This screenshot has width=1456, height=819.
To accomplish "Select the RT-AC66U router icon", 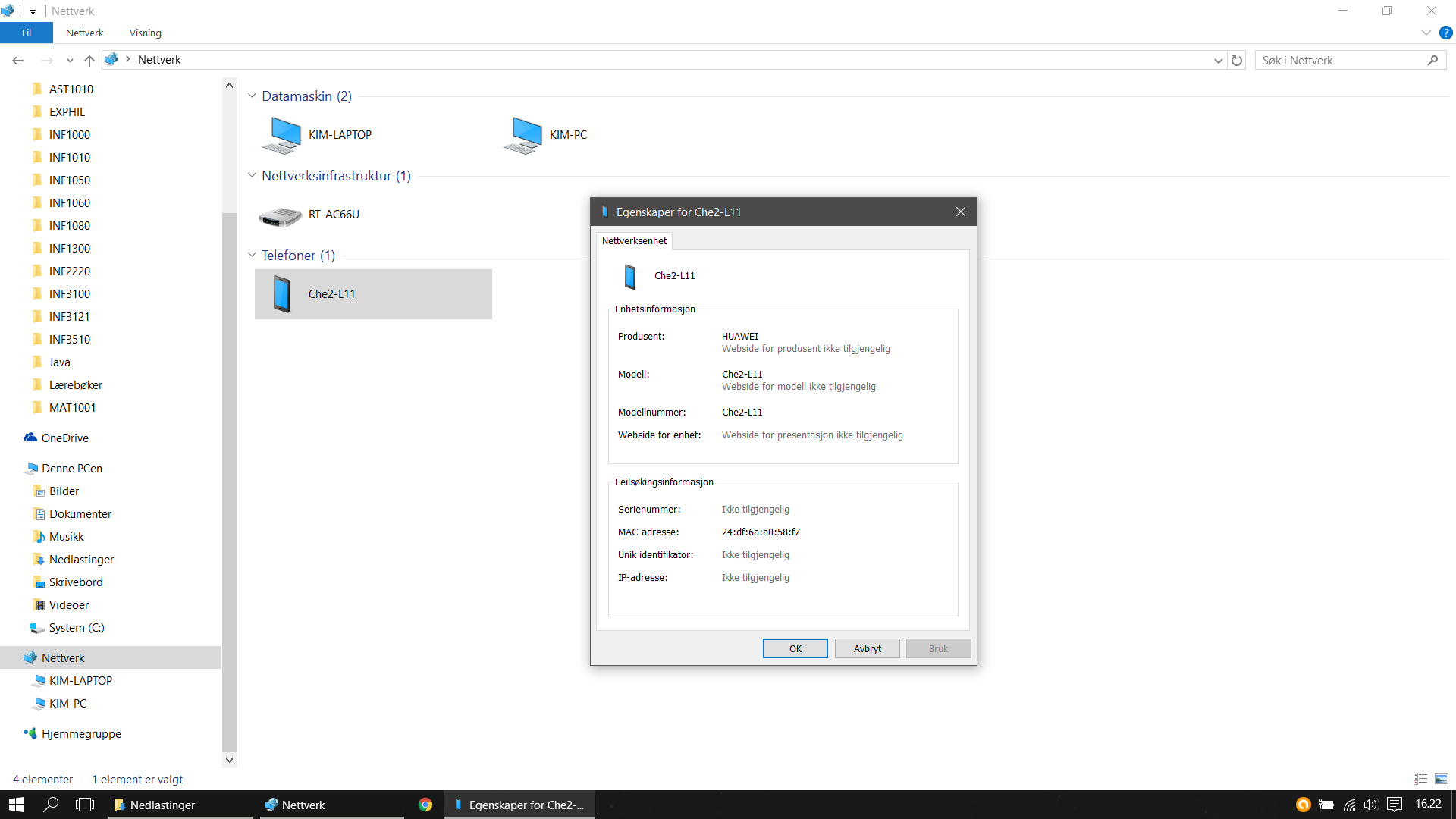I will click(281, 215).
